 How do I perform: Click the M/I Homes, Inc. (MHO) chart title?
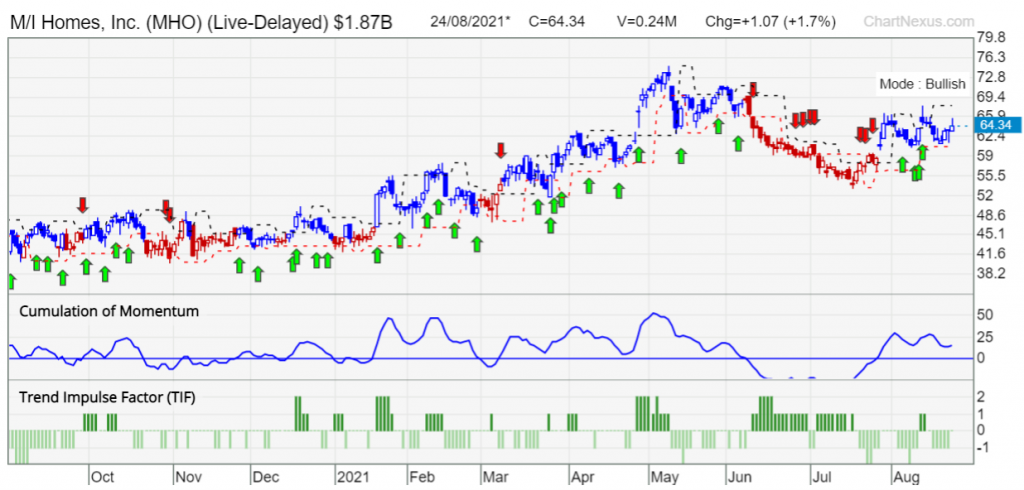(201, 22)
